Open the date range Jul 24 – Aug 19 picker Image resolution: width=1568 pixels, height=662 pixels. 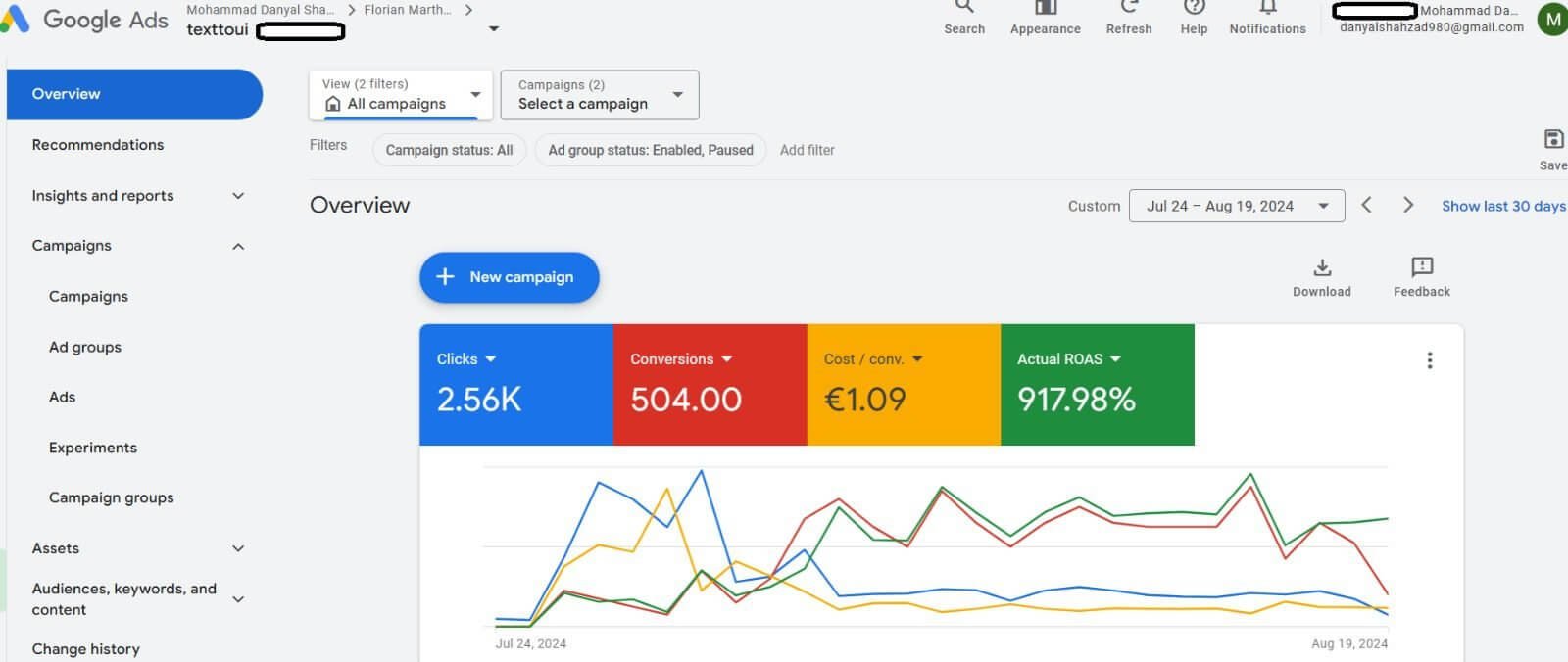1237,206
